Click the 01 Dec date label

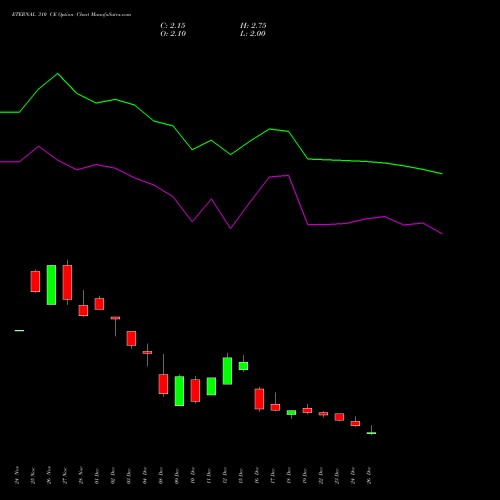tap(97, 476)
